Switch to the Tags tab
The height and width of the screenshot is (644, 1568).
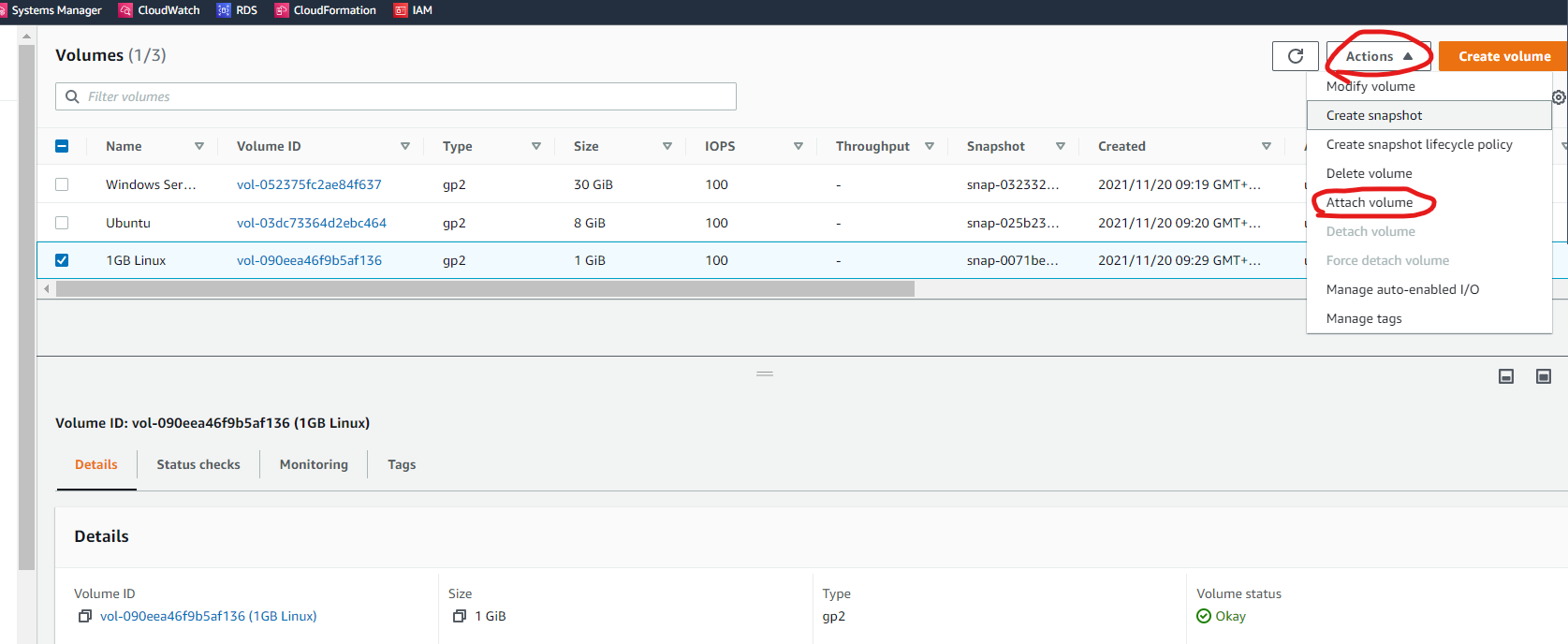(x=402, y=464)
